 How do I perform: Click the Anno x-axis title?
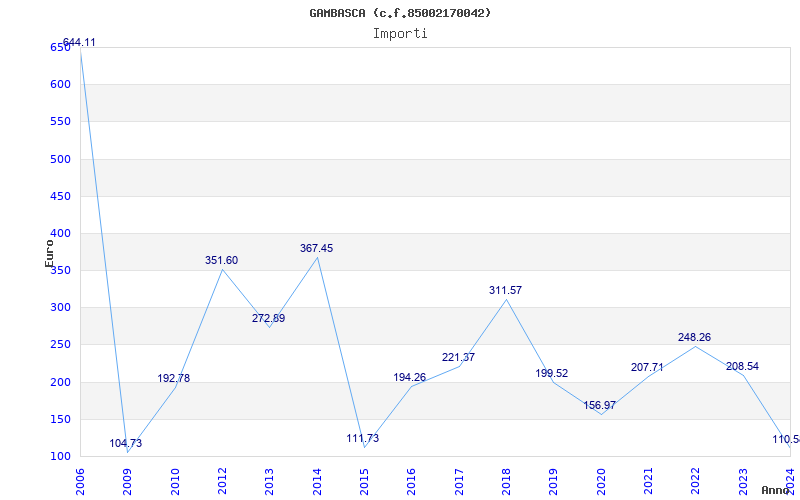point(774,490)
